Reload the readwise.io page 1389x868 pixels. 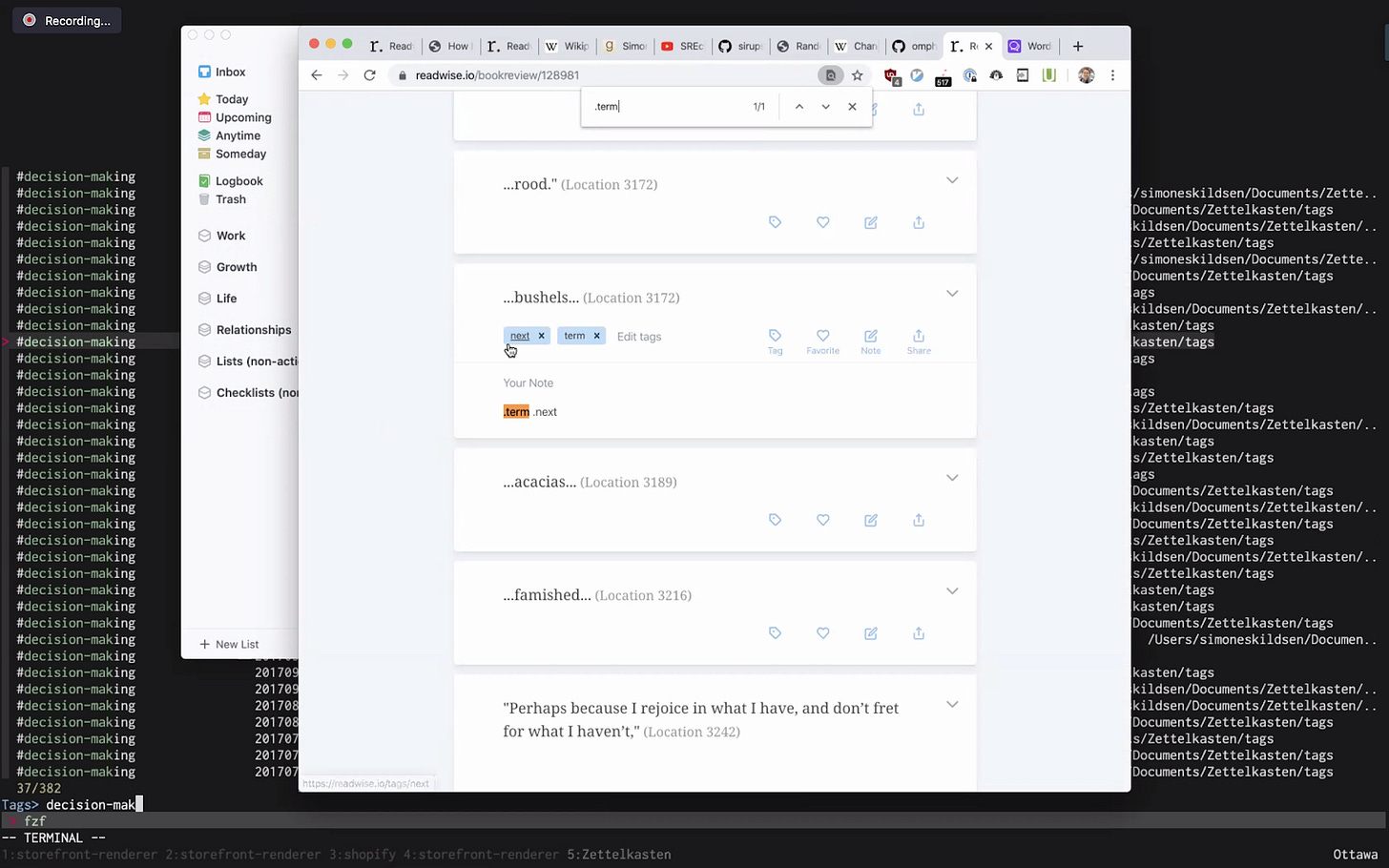tap(370, 75)
